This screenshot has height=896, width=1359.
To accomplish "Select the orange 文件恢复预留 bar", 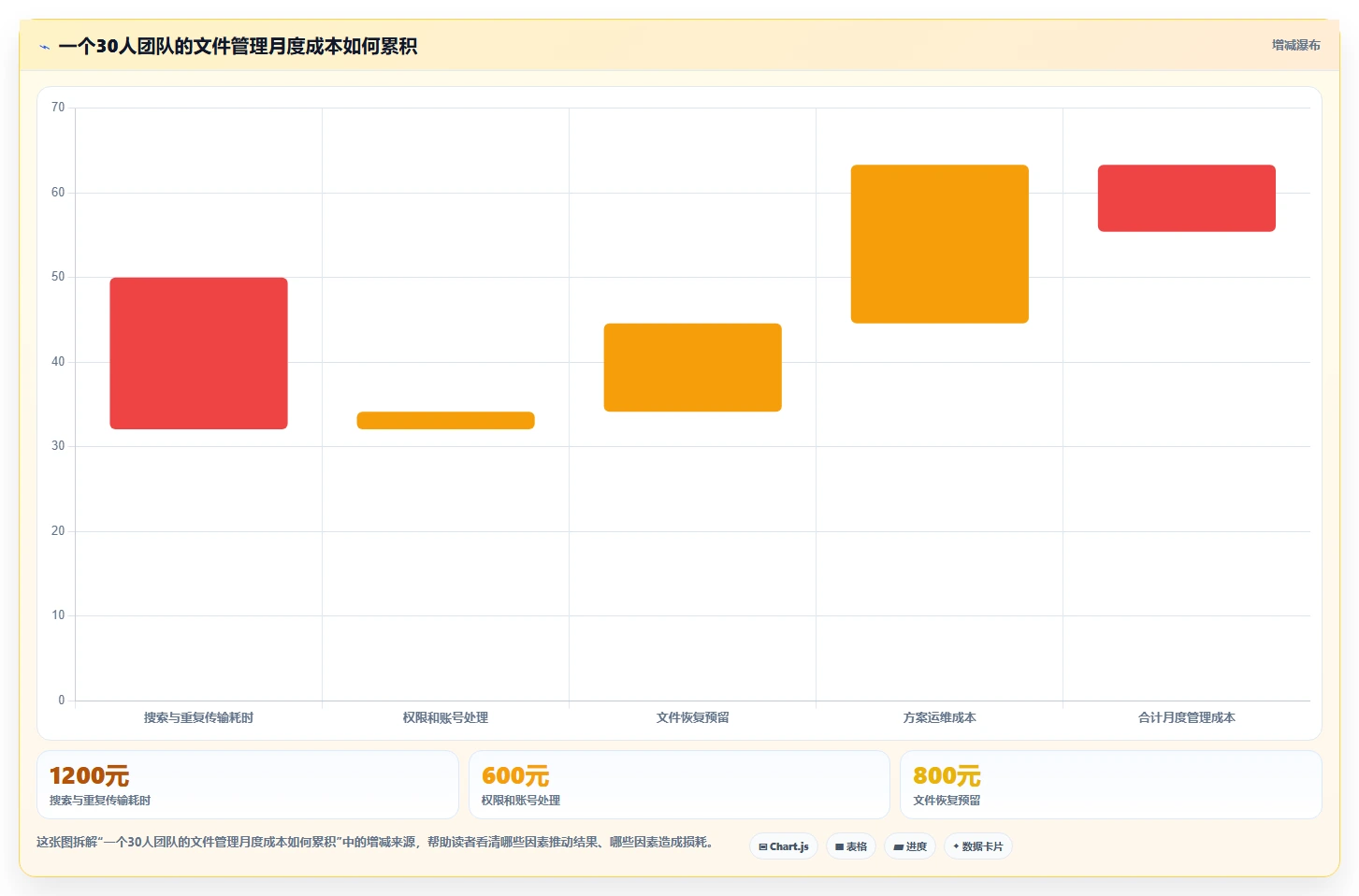I will pos(692,368).
